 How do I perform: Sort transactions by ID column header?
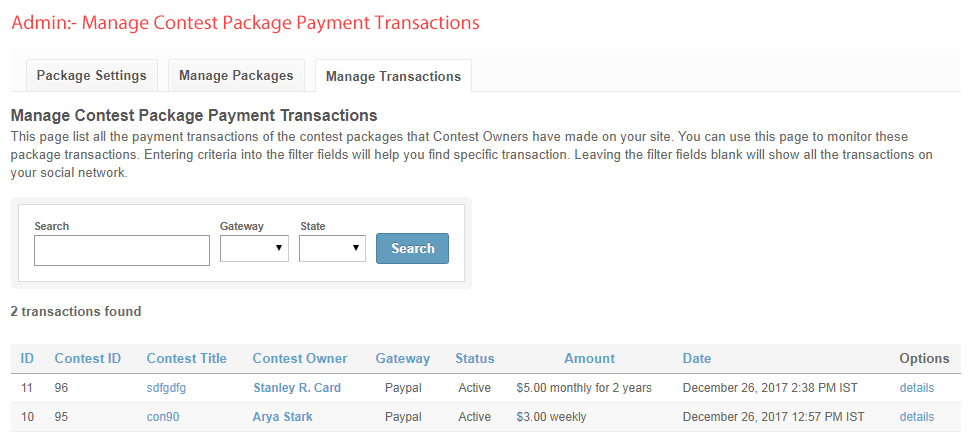coord(28,358)
